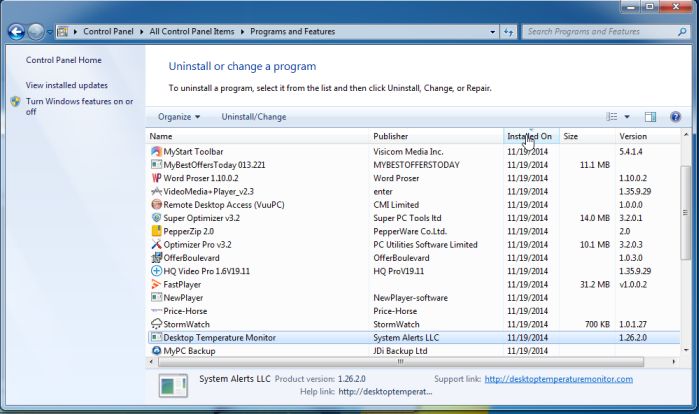The width and height of the screenshot is (699, 414).
Task: Open View installed updates link
Action: tap(66, 85)
